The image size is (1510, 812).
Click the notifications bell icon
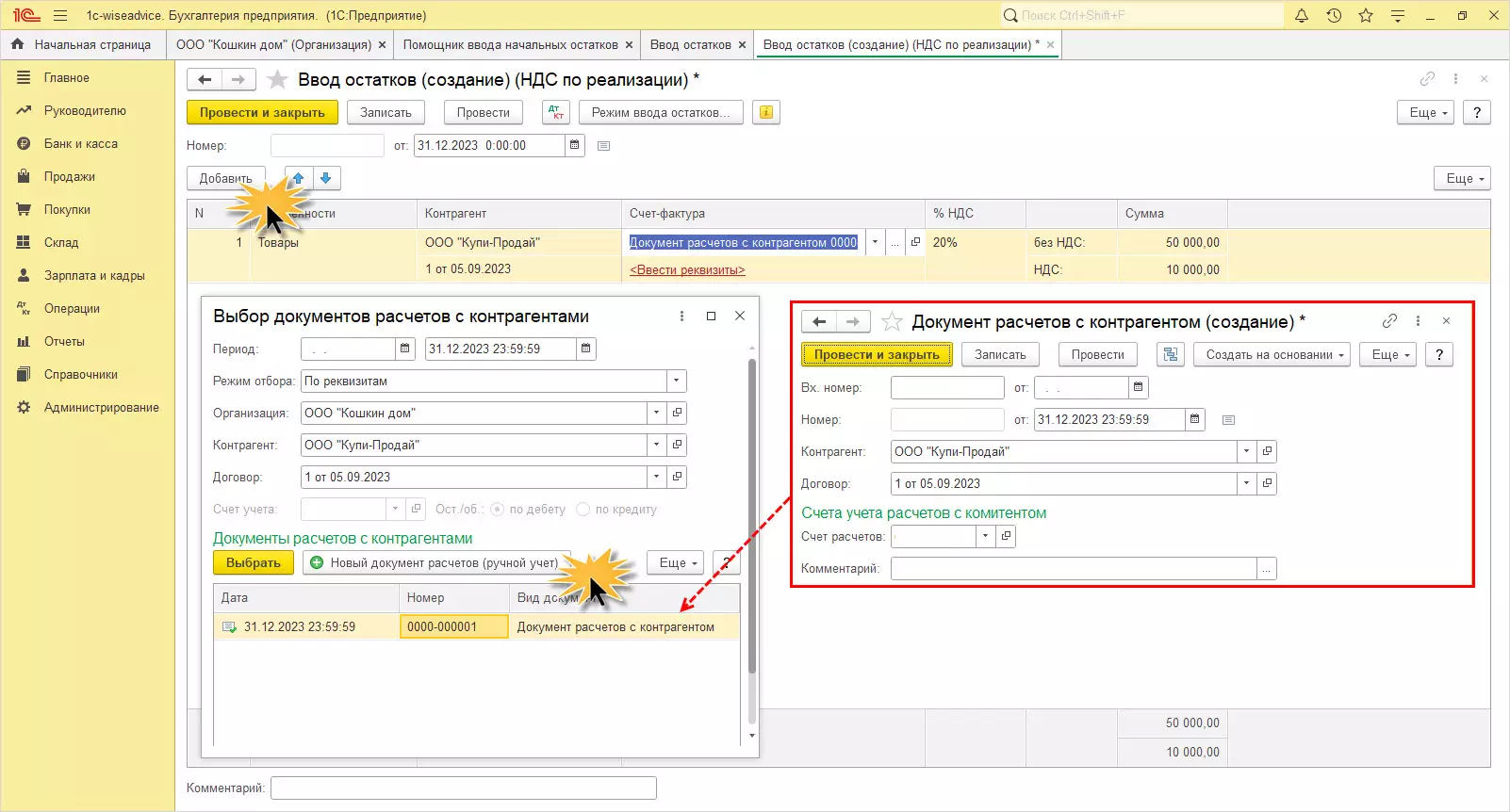tap(1302, 16)
